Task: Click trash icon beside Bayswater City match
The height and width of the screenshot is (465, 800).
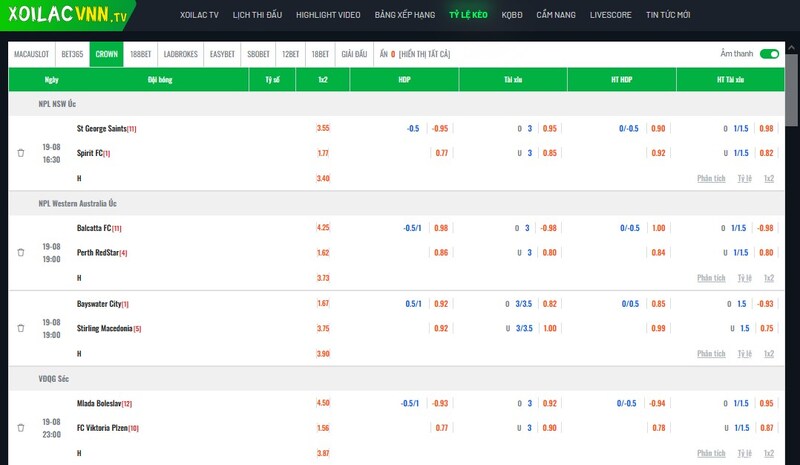Action: click(x=20, y=328)
